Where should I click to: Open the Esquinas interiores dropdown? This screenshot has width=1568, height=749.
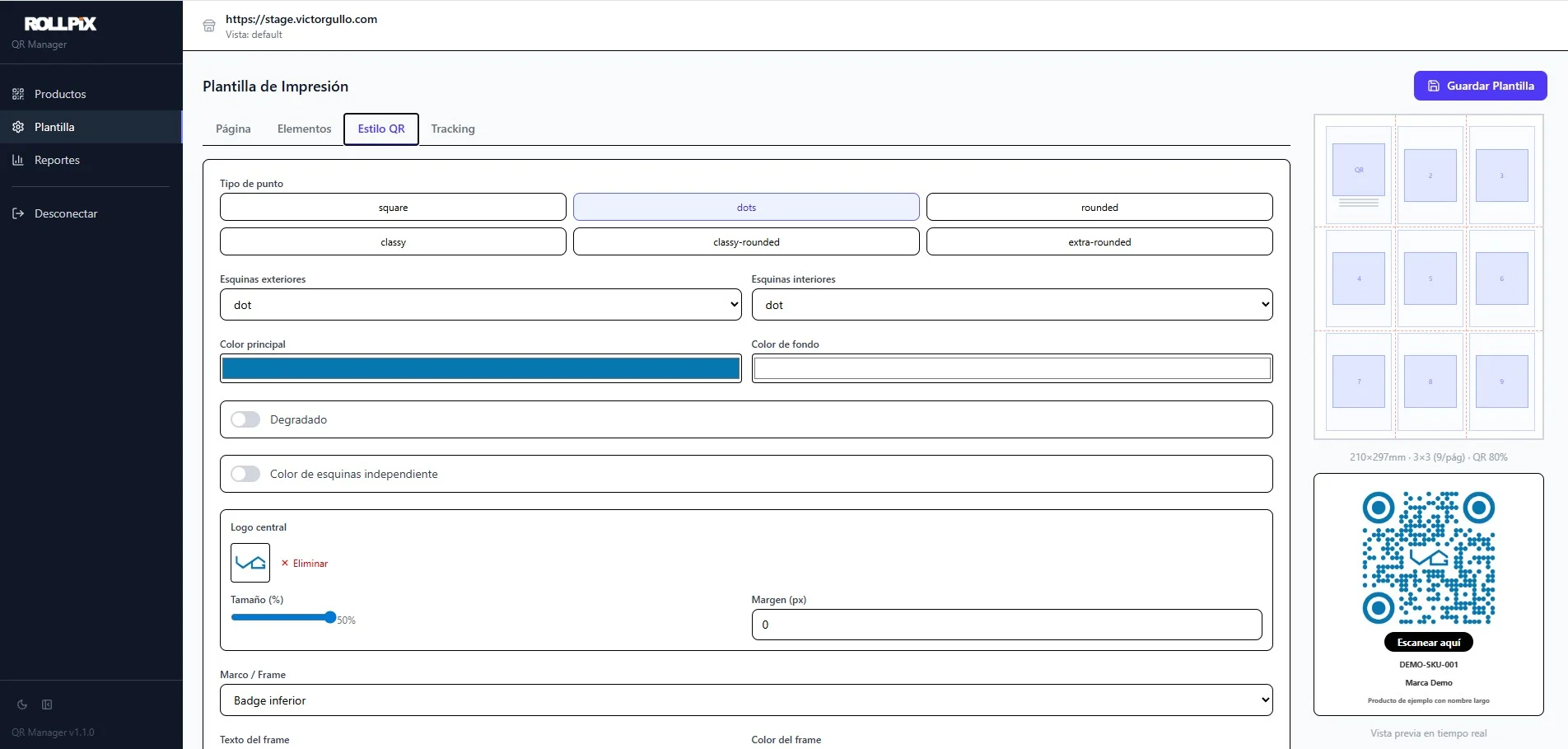[x=1012, y=304]
